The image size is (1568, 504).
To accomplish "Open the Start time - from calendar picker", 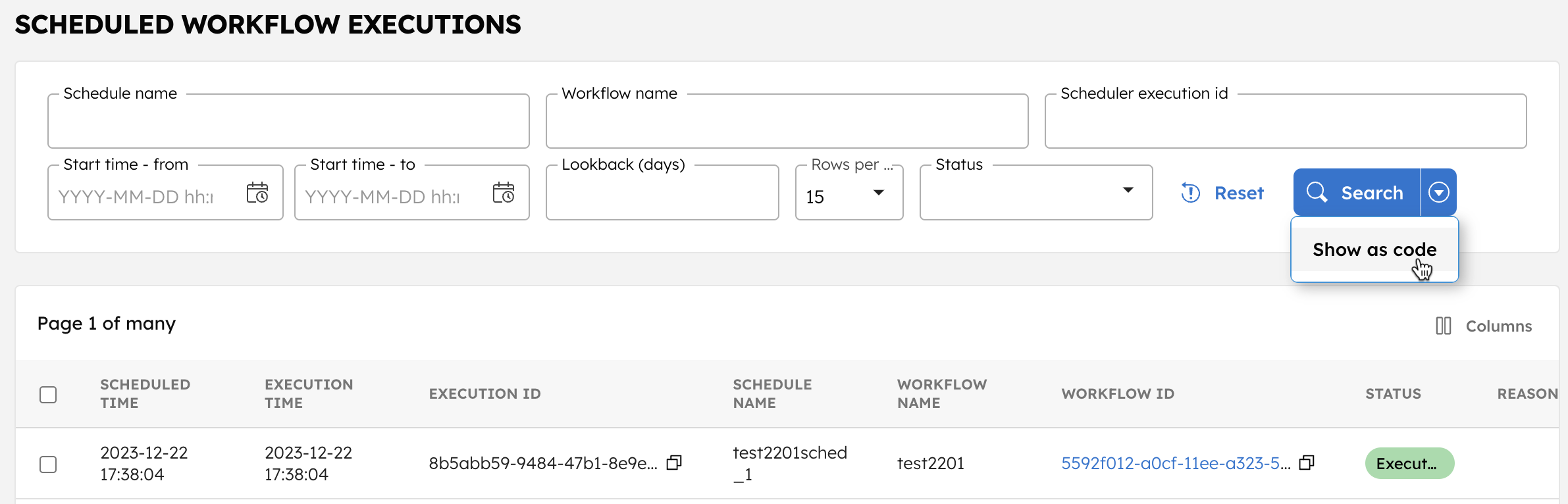I will click(x=257, y=193).
